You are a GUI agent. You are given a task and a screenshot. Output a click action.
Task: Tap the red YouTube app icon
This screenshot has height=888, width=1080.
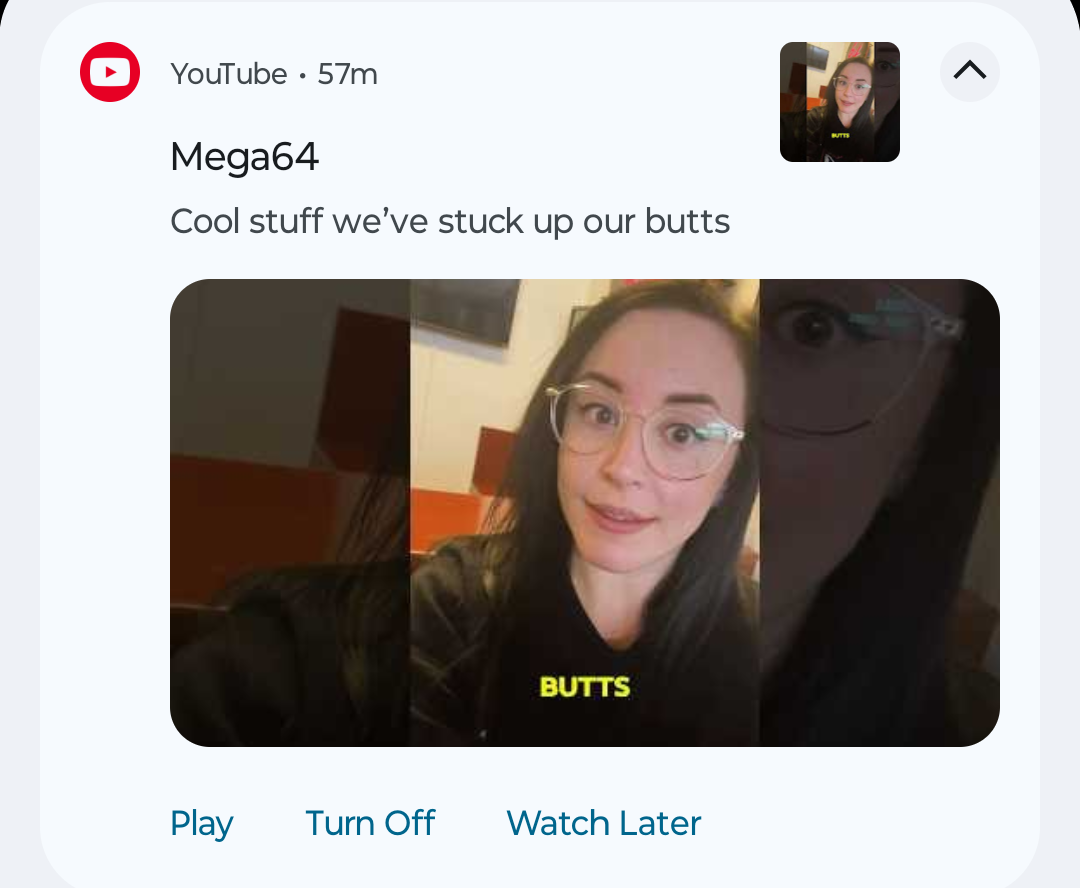tap(110, 72)
